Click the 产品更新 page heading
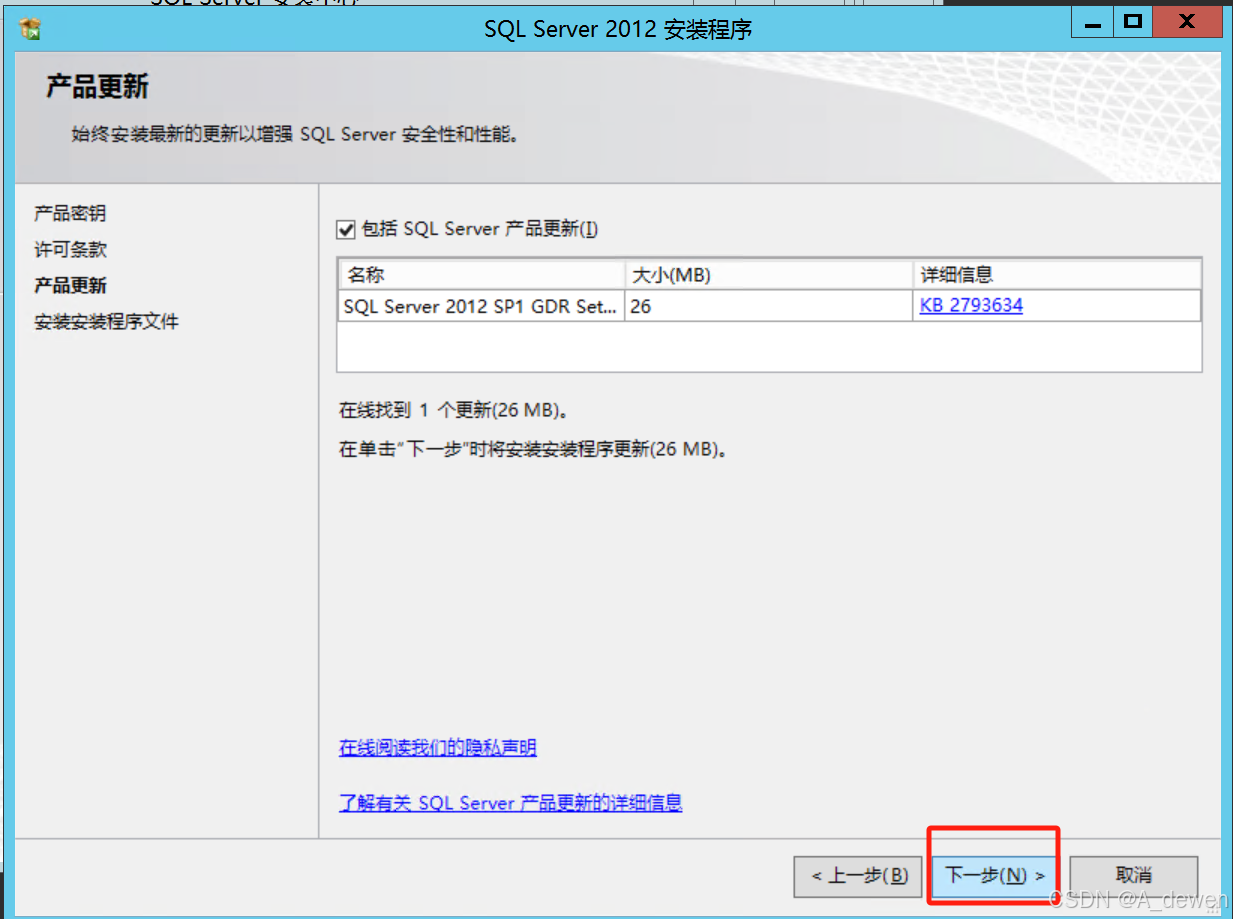The height and width of the screenshot is (919, 1233). (x=97, y=87)
